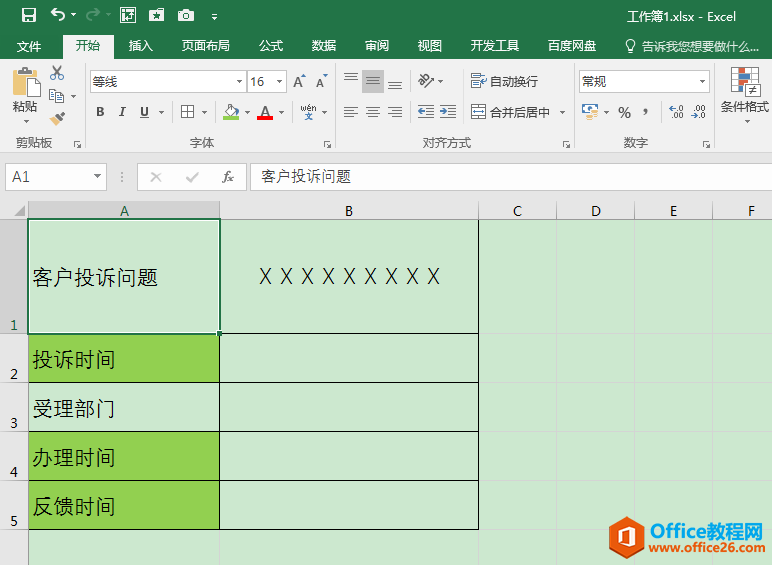Click the Comma Style icon
The height and width of the screenshot is (565, 772).
[645, 112]
